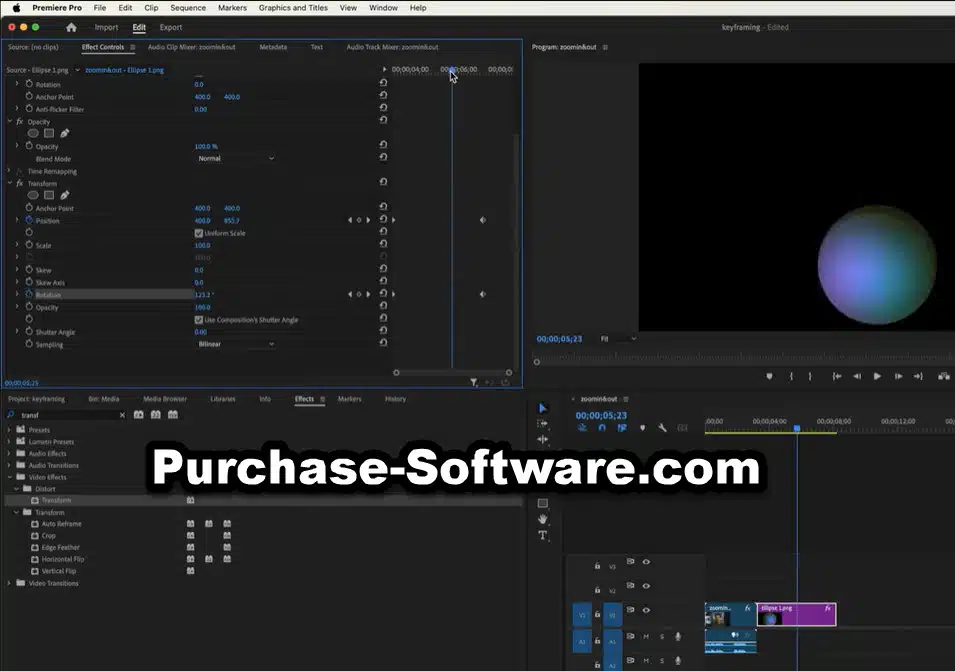Viewport: 955px width, 671px height.
Task: Hide track V1 with eye icon
Action: coord(646,610)
